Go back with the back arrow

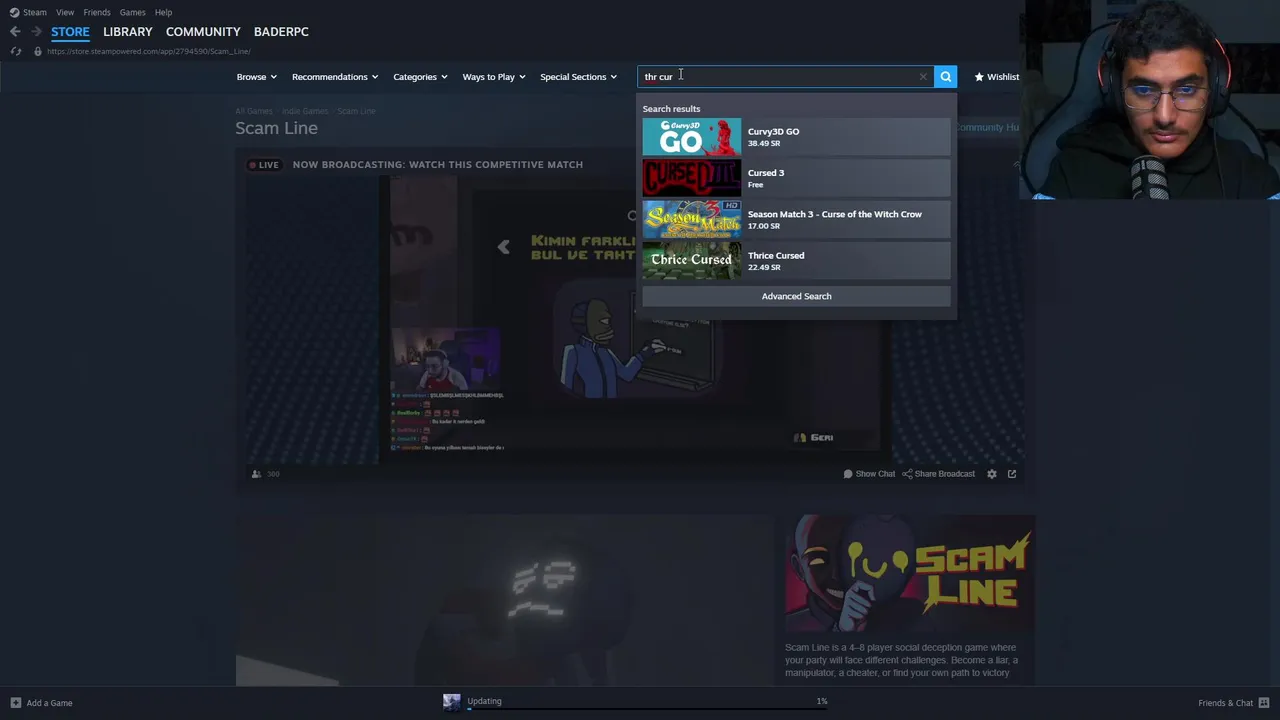pos(15,32)
